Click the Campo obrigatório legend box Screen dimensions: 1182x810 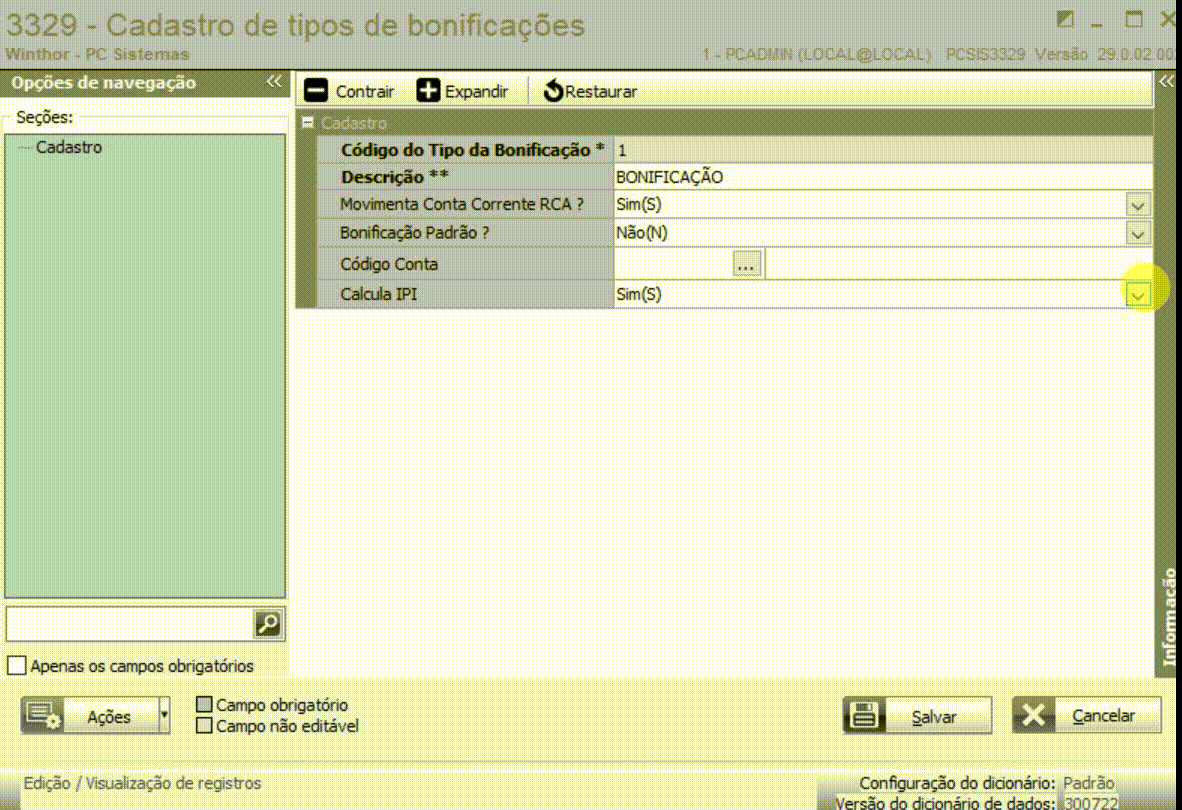pos(204,705)
